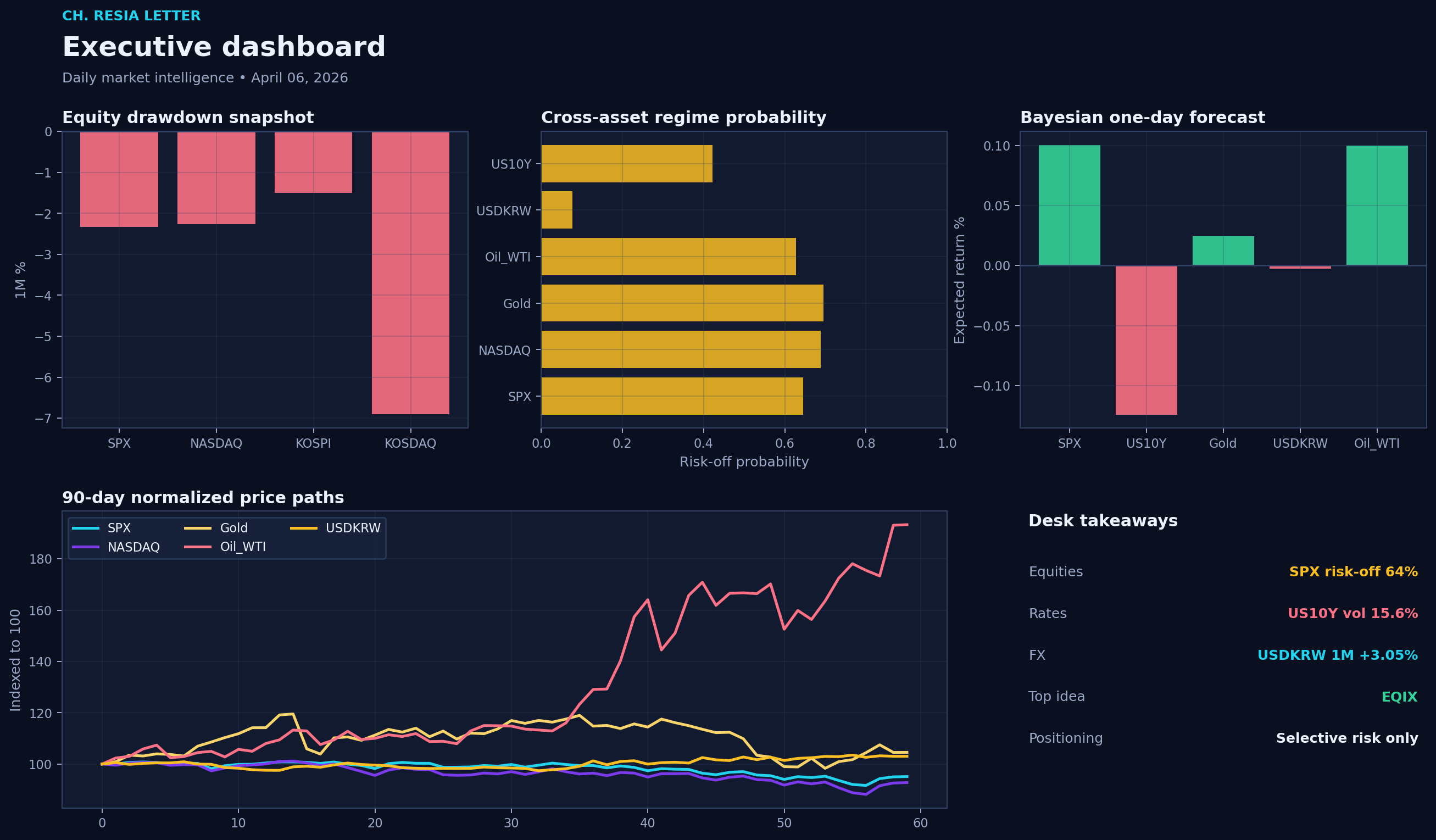Click the negative US10Y forecast bar
Screen dimensions: 1436x840
point(1146,340)
